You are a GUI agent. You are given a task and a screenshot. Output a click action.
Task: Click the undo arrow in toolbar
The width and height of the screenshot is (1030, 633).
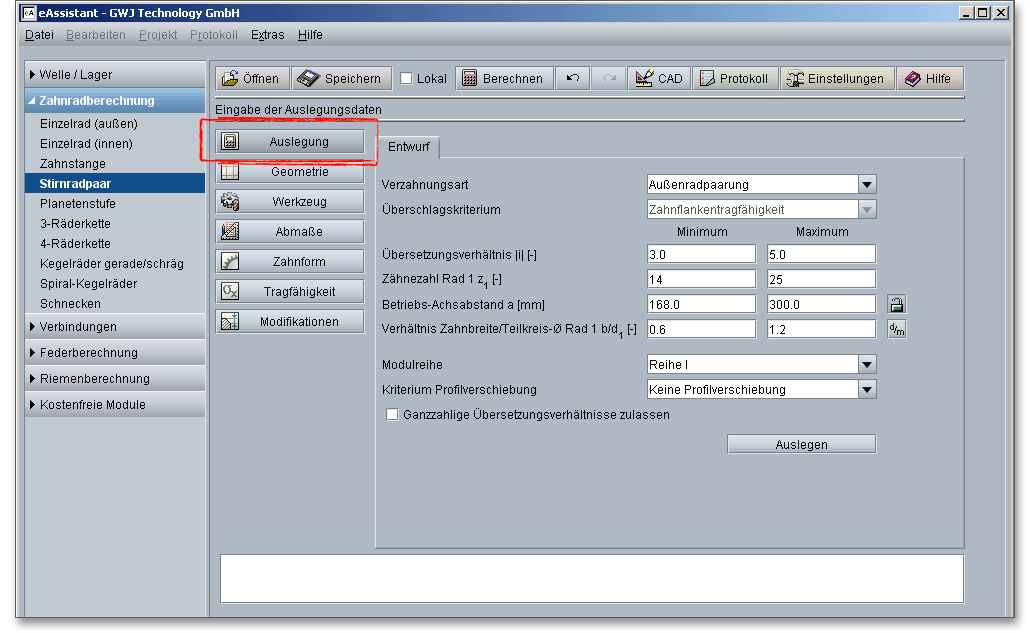point(573,79)
